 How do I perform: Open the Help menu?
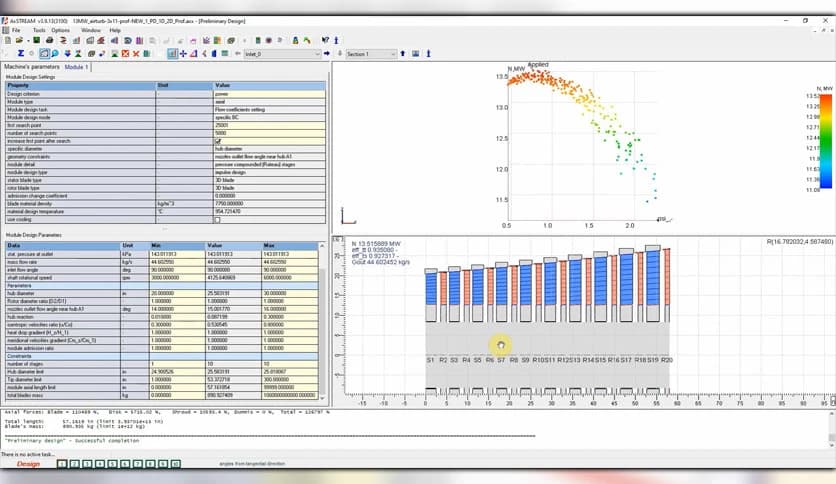[x=115, y=30]
